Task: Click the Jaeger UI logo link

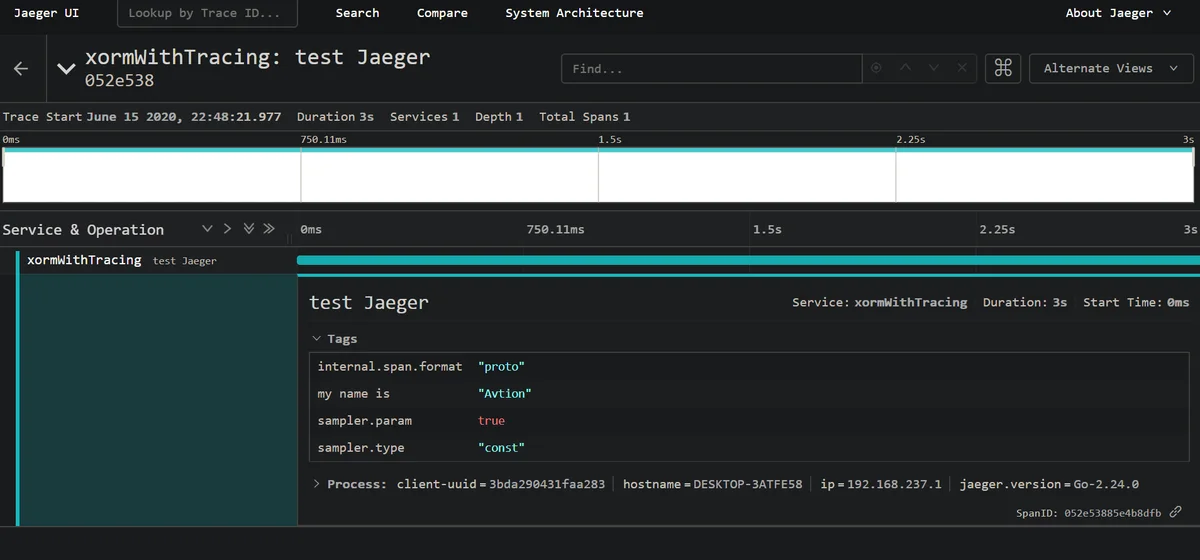Action: pyautogui.click(x=46, y=13)
